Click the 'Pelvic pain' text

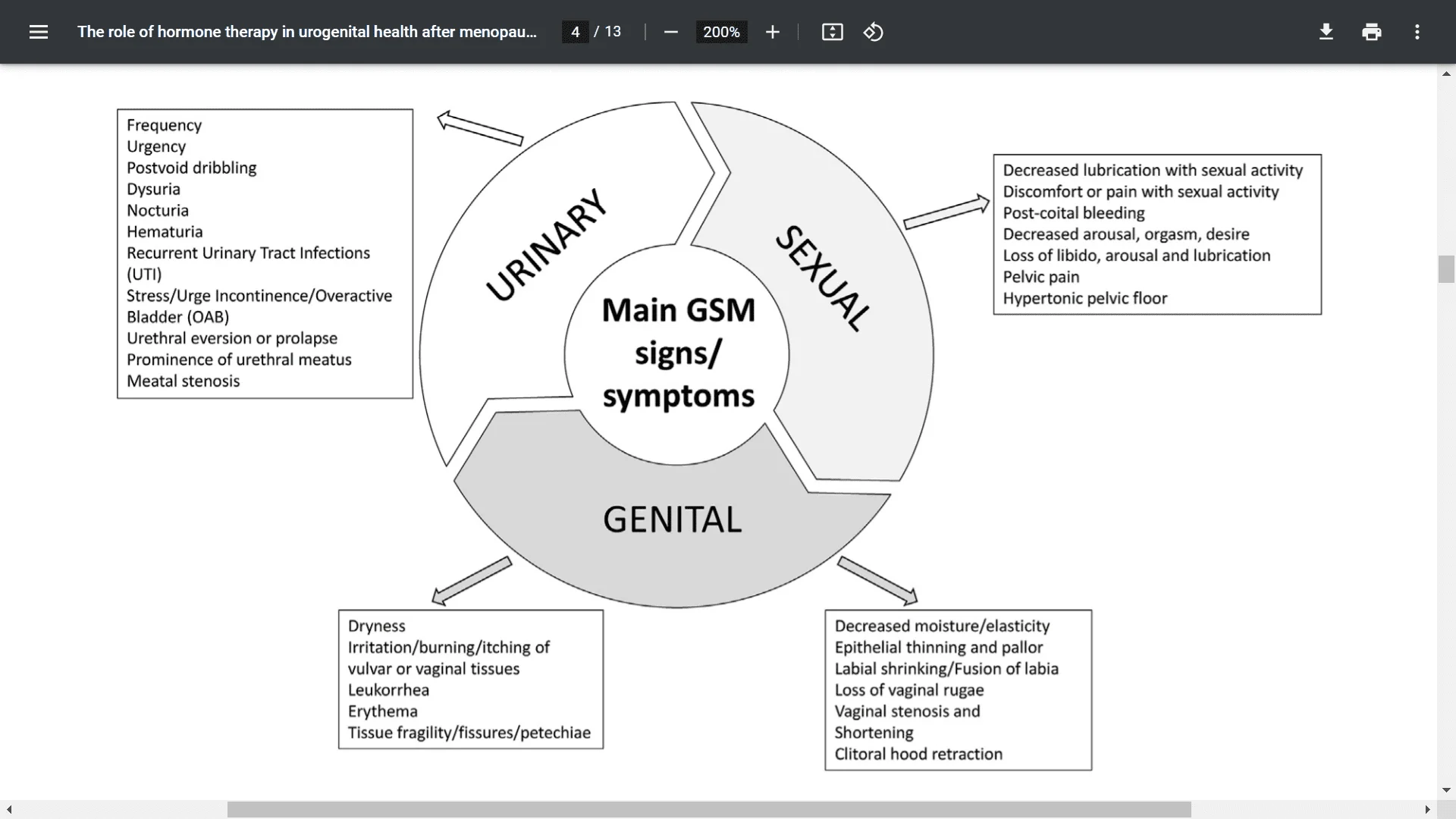(1041, 277)
